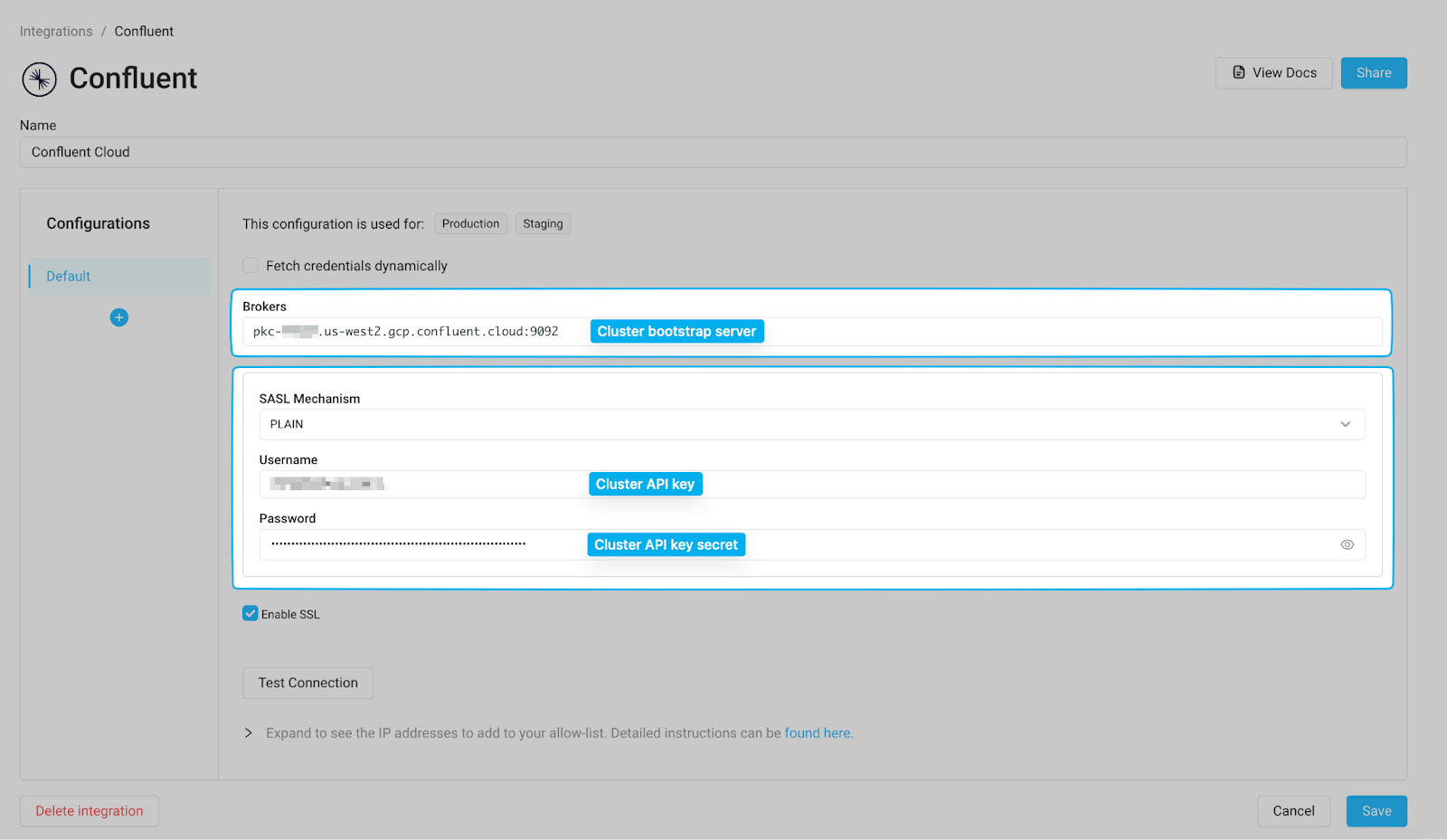Click the Share button
This screenshot has height=840, width=1447.
(x=1374, y=73)
